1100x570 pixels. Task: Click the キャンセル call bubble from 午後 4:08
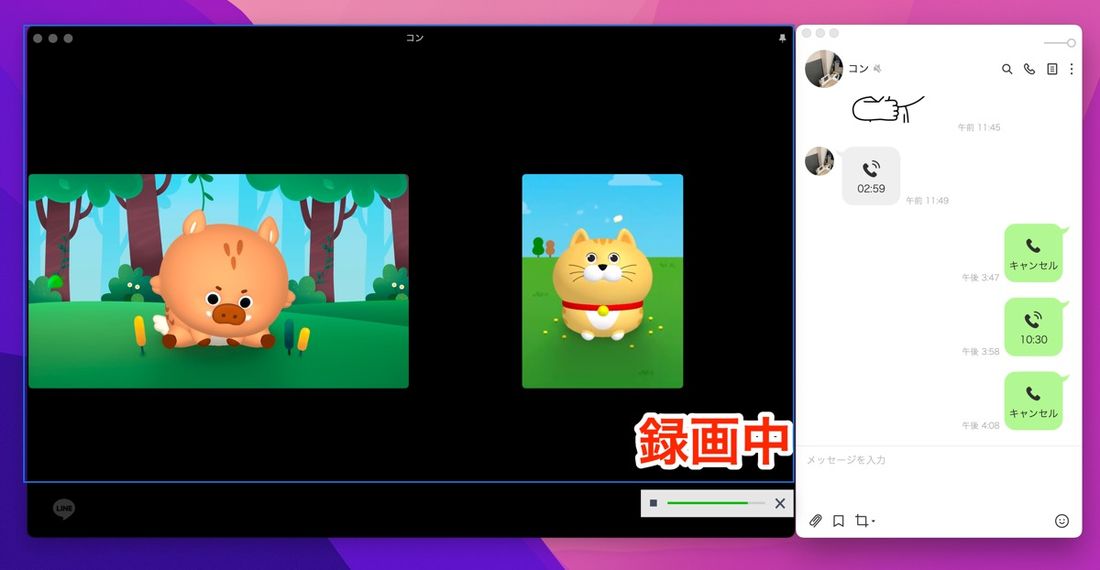[1033, 401]
